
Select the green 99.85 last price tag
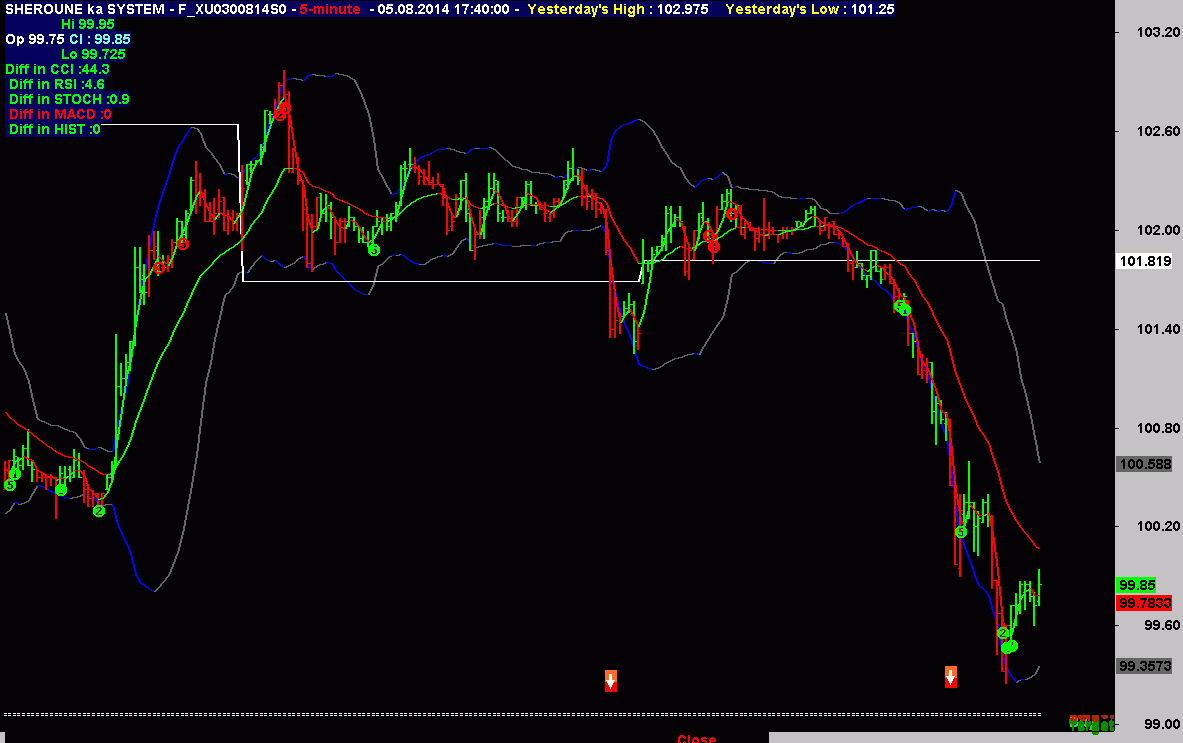[x=1137, y=585]
